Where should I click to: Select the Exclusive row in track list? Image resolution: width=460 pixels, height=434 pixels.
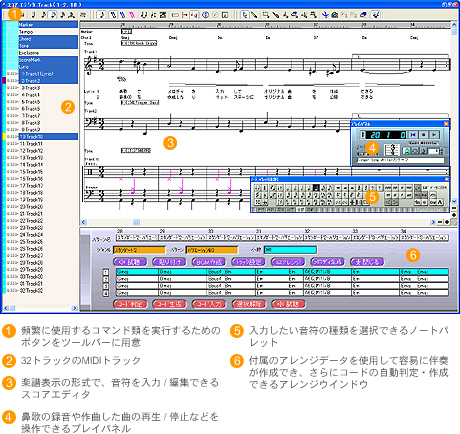coord(48,53)
